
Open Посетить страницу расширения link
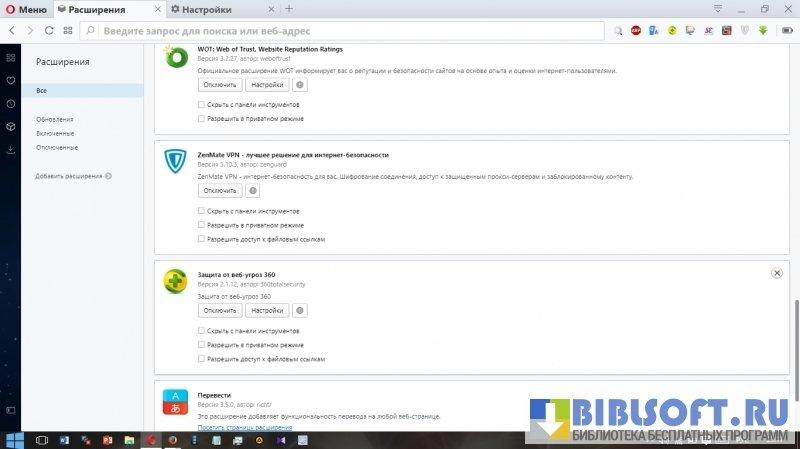click(245, 428)
